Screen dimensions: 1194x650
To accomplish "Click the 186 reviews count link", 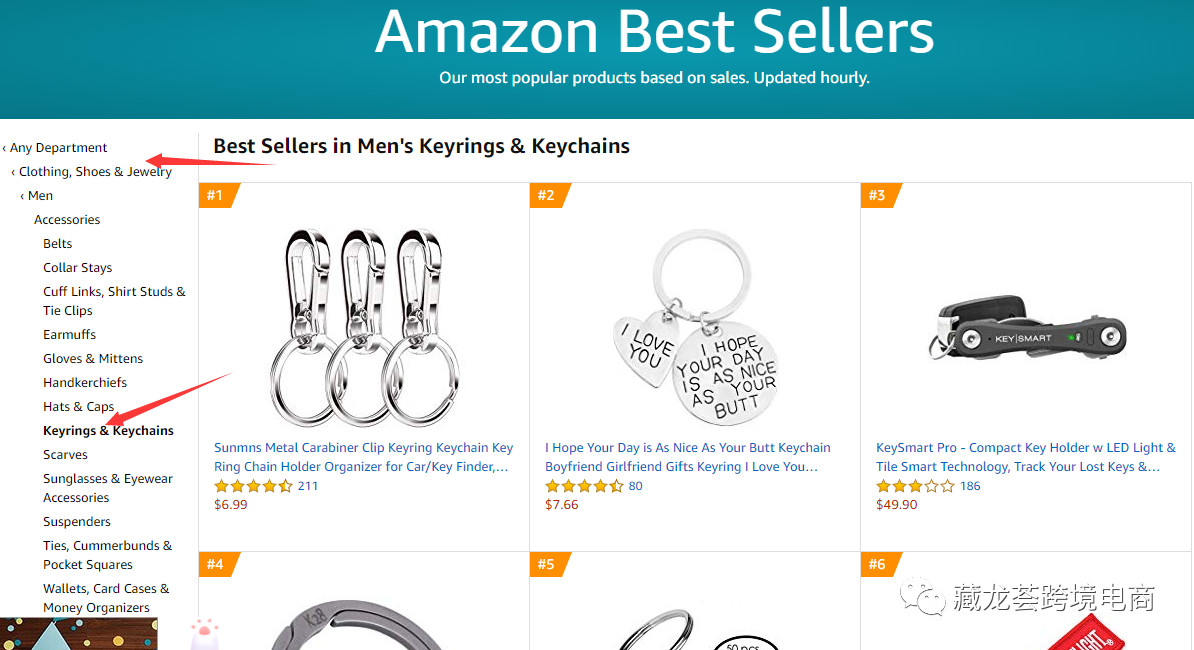I will pos(970,486).
